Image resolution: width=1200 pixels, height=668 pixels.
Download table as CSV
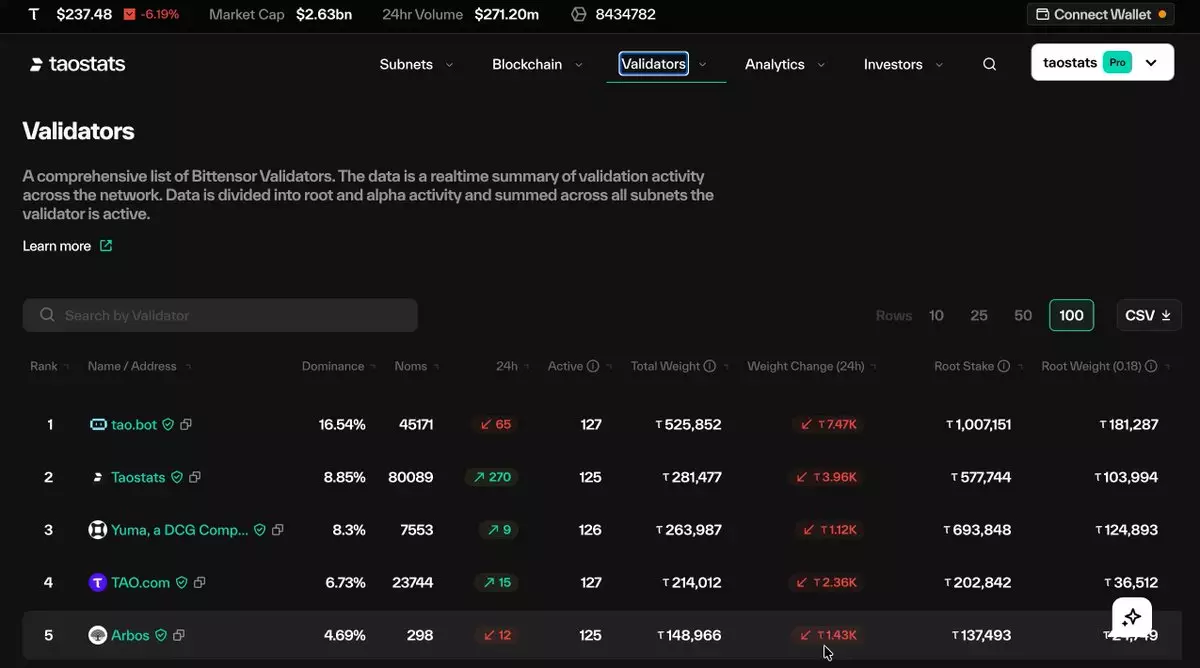pos(1149,315)
